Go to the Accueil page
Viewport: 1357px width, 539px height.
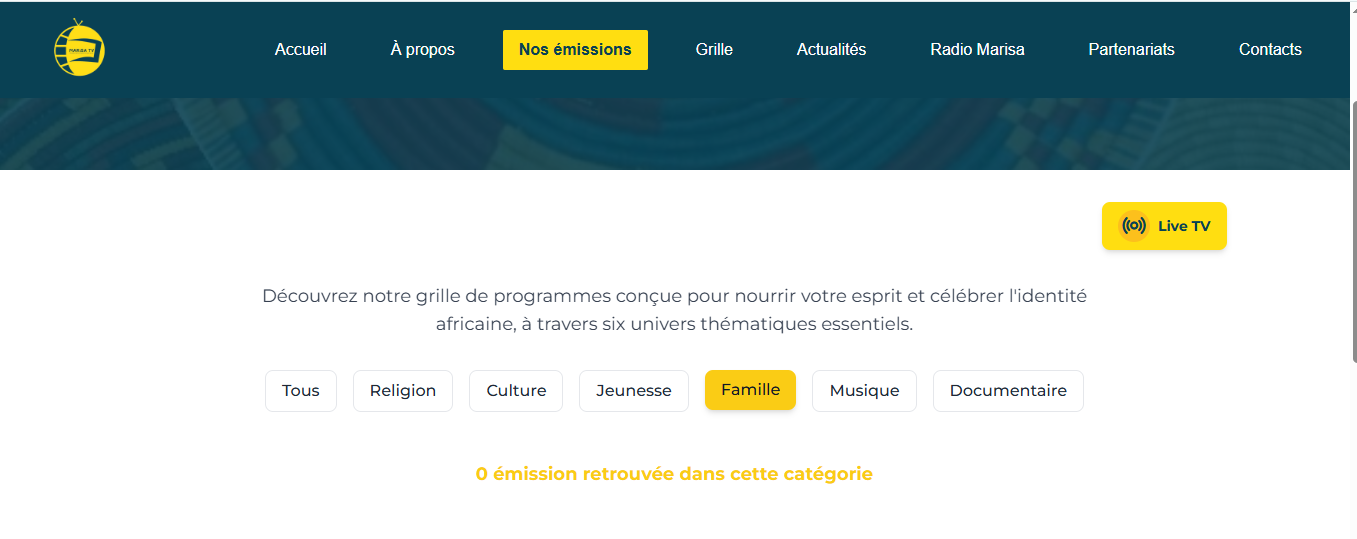[301, 50]
